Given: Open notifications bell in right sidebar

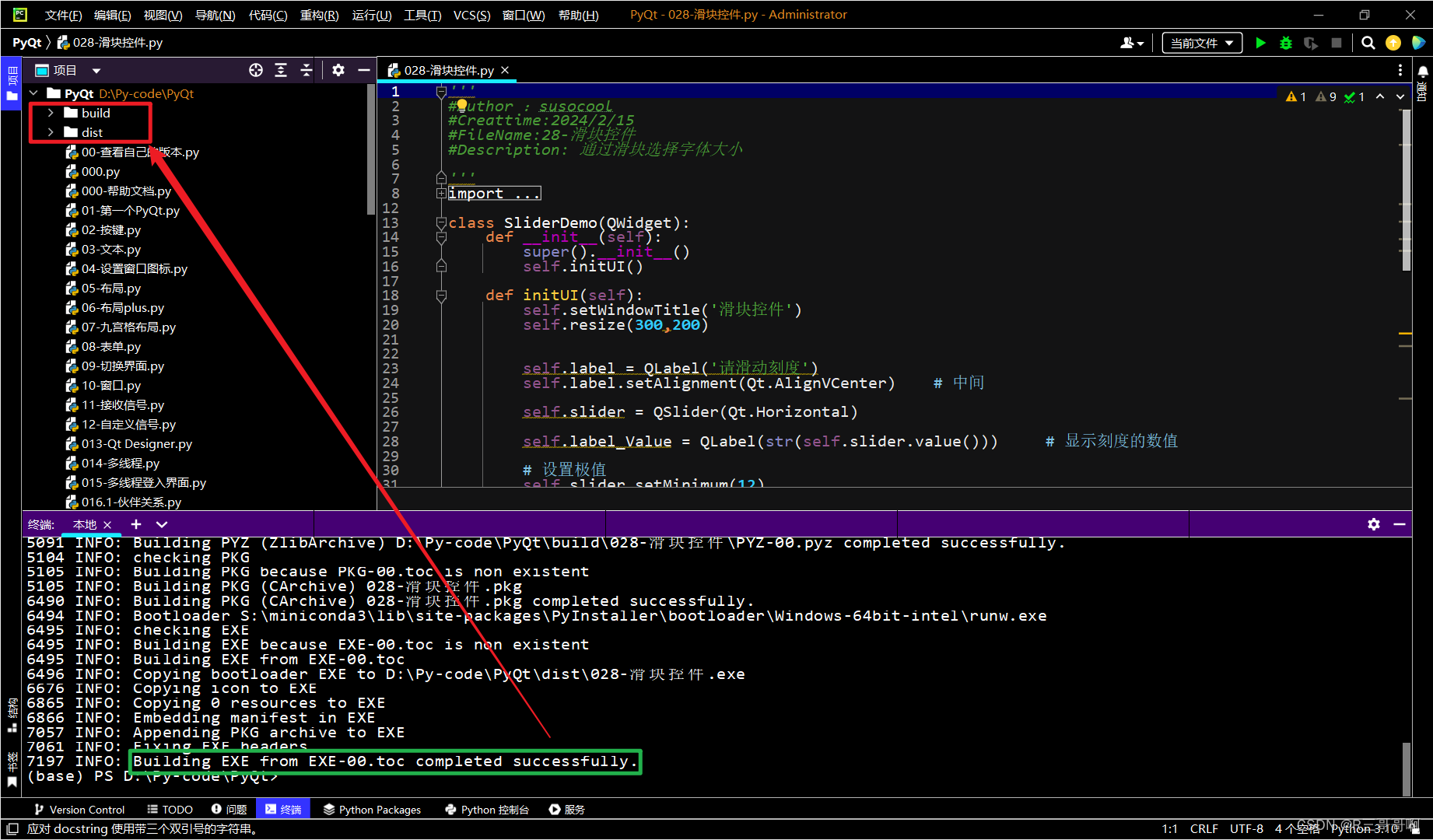Looking at the screenshot, I should pyautogui.click(x=1423, y=72).
